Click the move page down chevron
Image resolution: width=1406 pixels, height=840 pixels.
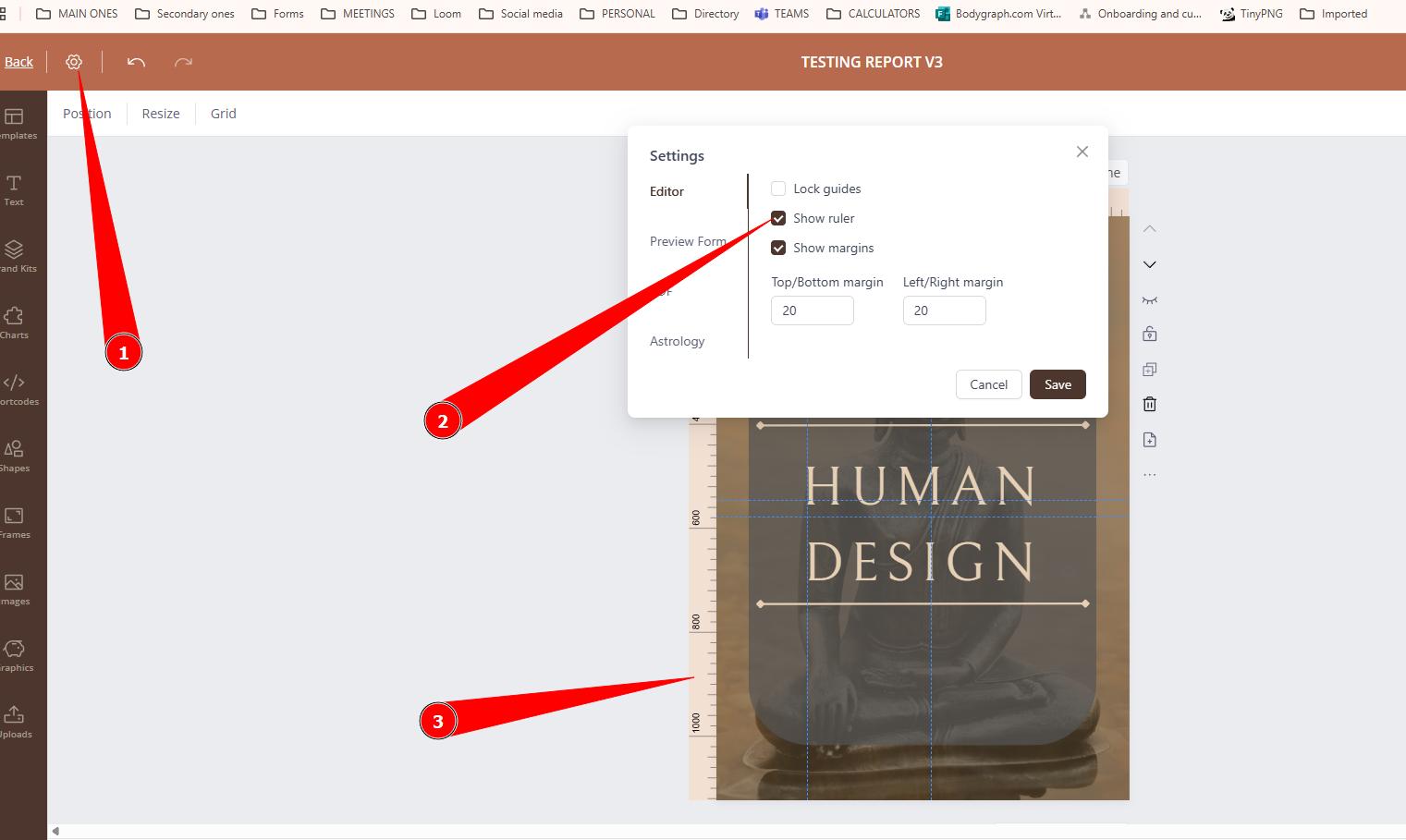1149,264
